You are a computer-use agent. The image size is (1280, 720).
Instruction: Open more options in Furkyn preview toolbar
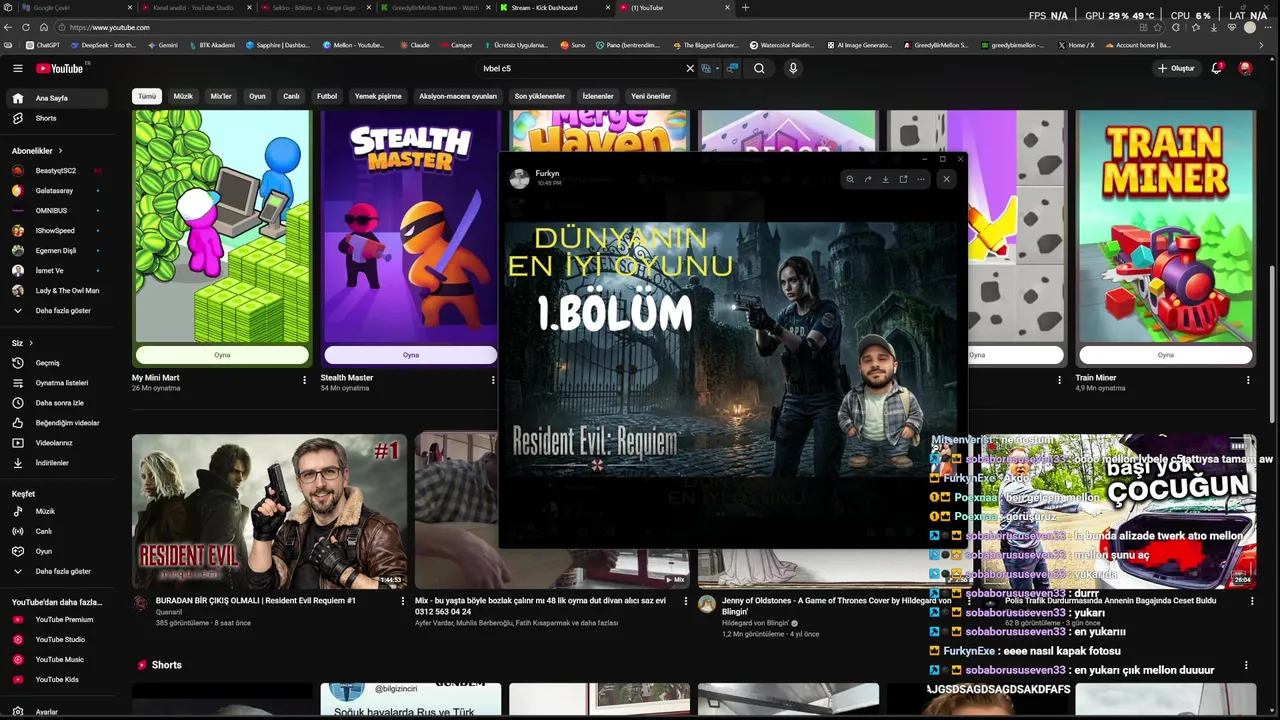(921, 179)
